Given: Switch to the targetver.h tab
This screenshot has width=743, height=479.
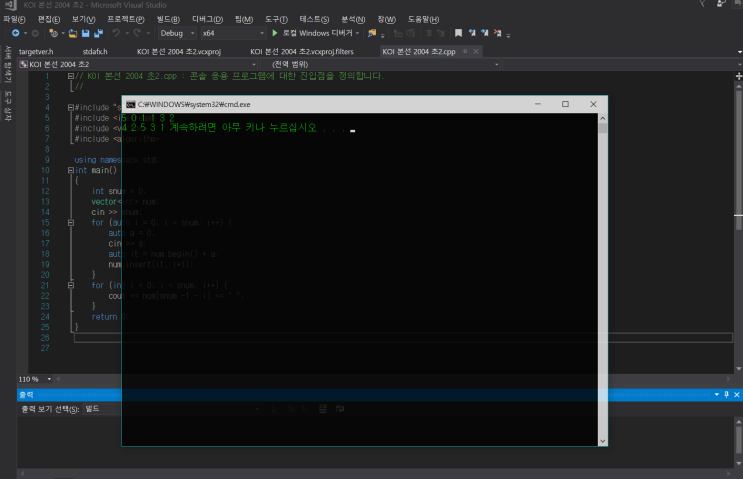Looking at the screenshot, I should [36, 52].
